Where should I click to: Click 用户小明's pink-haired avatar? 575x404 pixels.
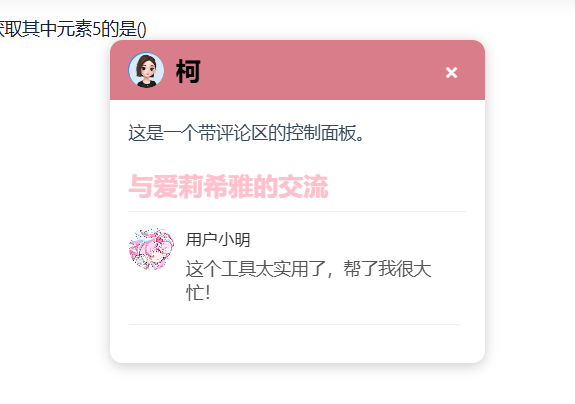[151, 249]
